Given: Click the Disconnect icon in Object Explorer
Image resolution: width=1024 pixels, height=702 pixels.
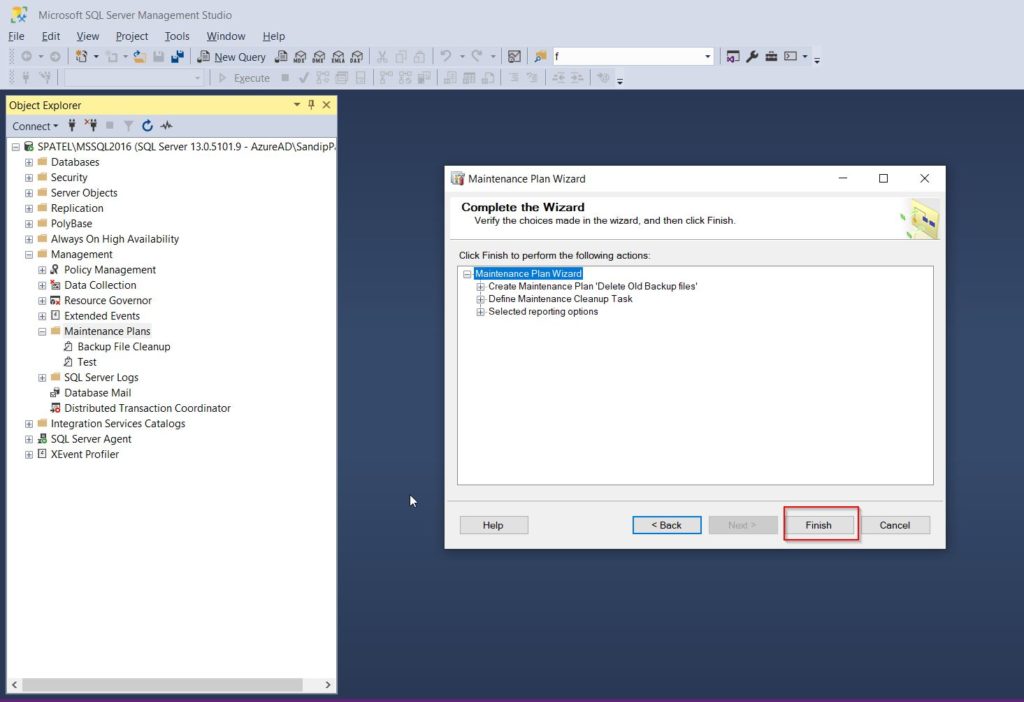Looking at the screenshot, I should click(x=91, y=125).
